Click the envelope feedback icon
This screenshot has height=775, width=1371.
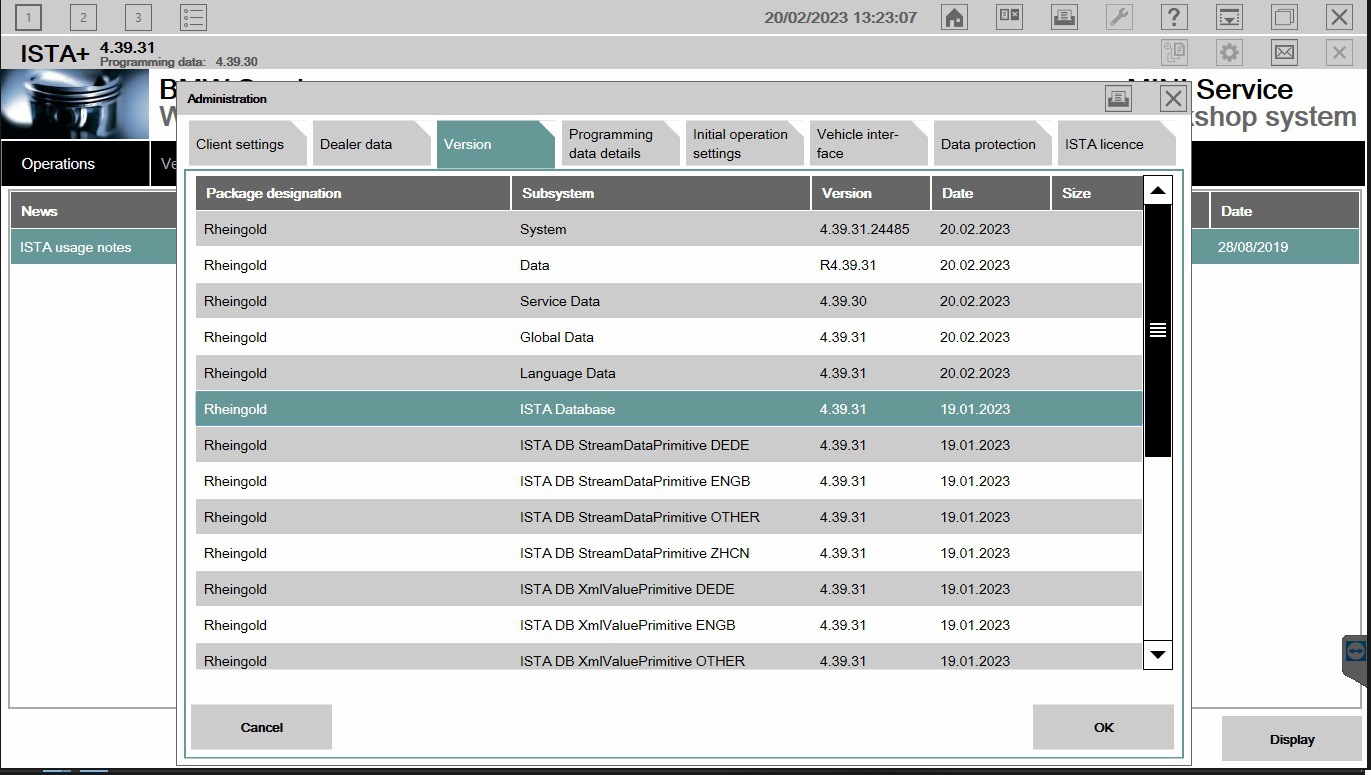1284,52
